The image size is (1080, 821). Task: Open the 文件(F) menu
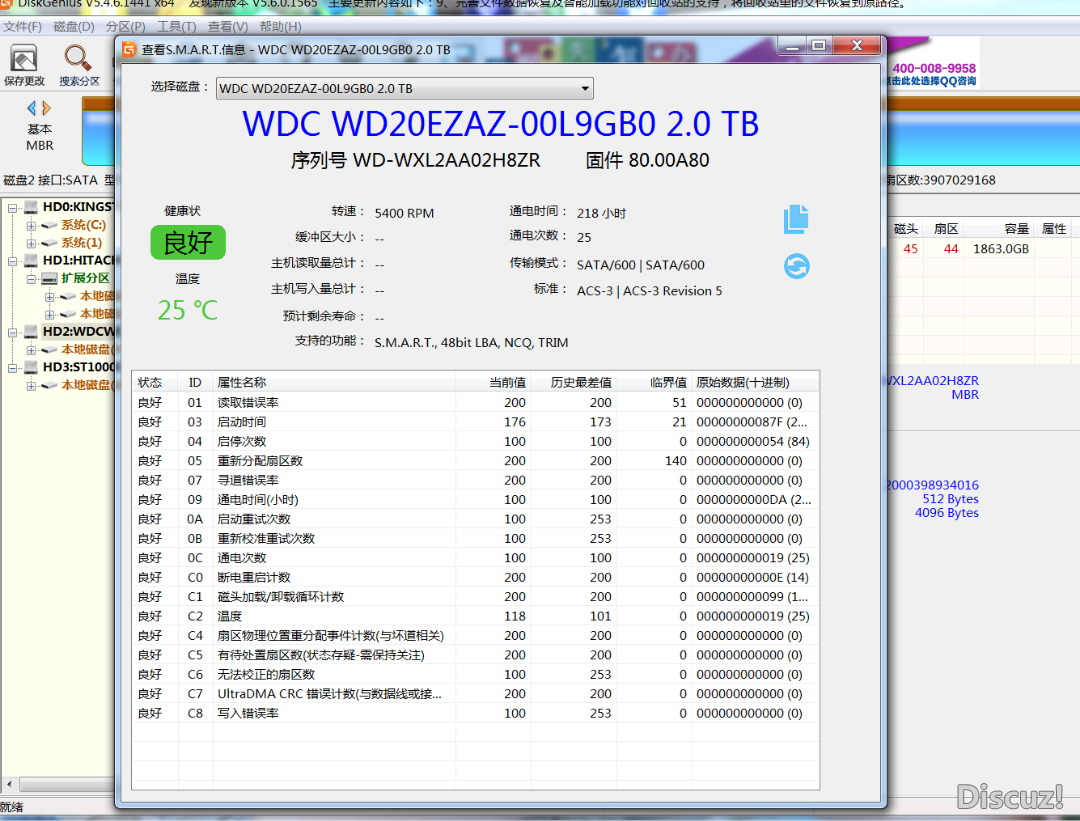point(22,27)
